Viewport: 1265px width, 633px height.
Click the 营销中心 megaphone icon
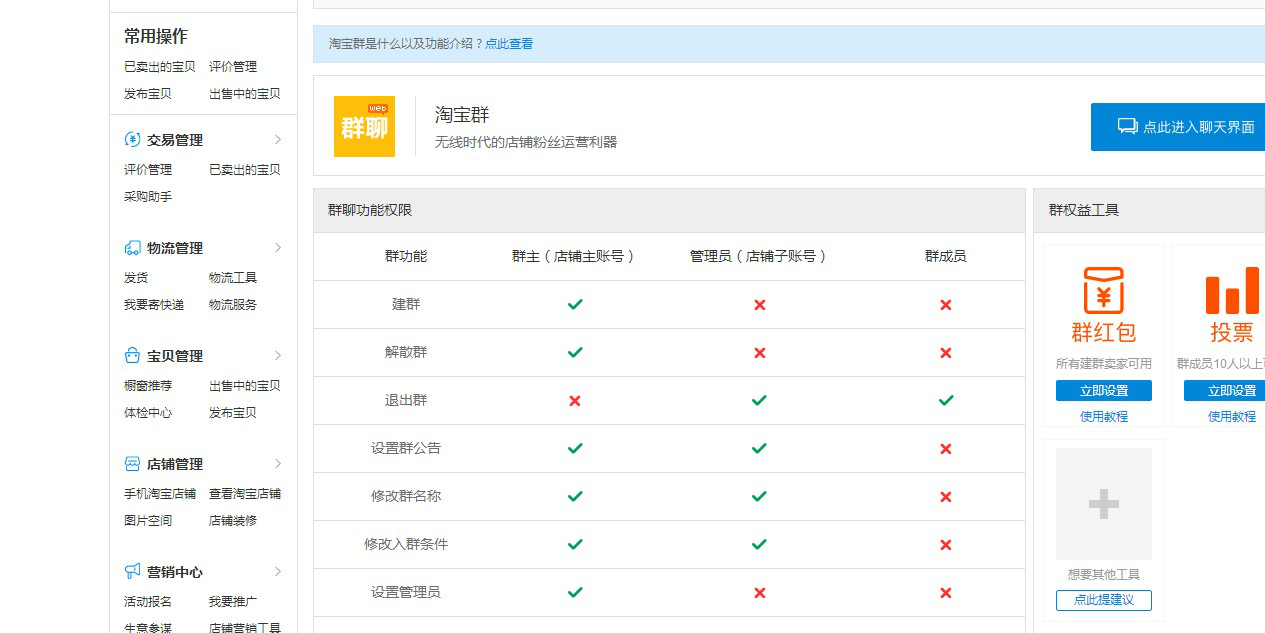pos(132,572)
